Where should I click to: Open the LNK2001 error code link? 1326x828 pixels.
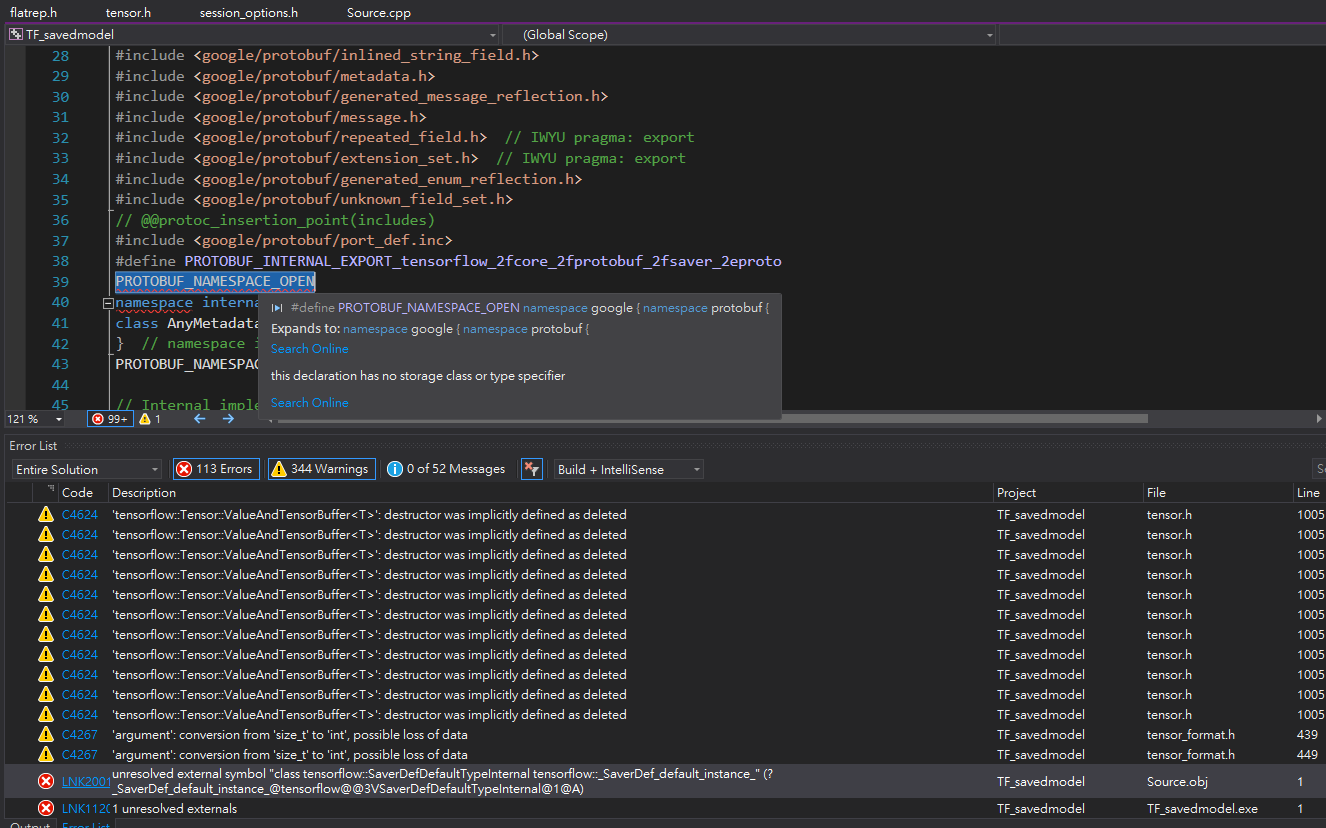86,781
